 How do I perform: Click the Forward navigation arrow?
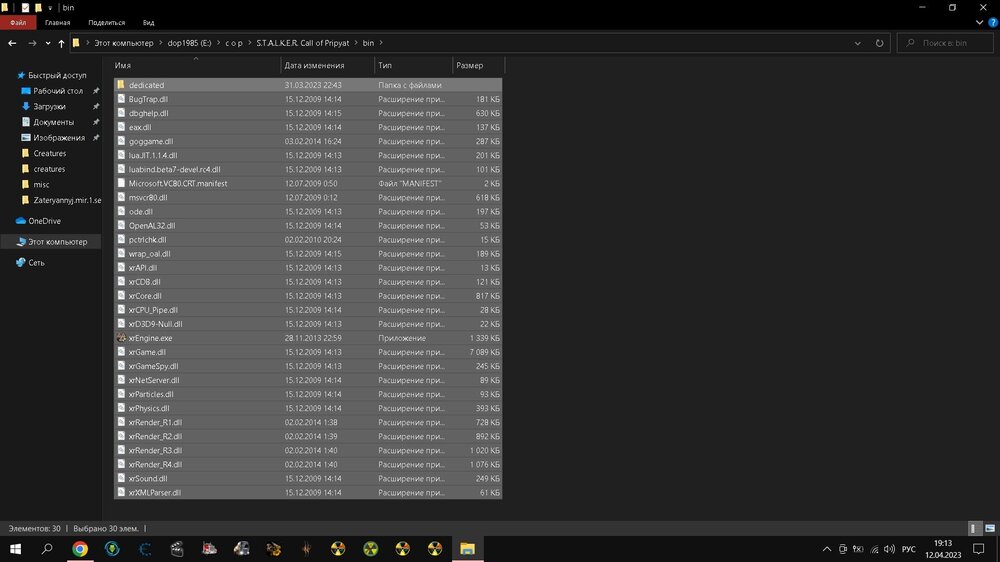(x=32, y=43)
